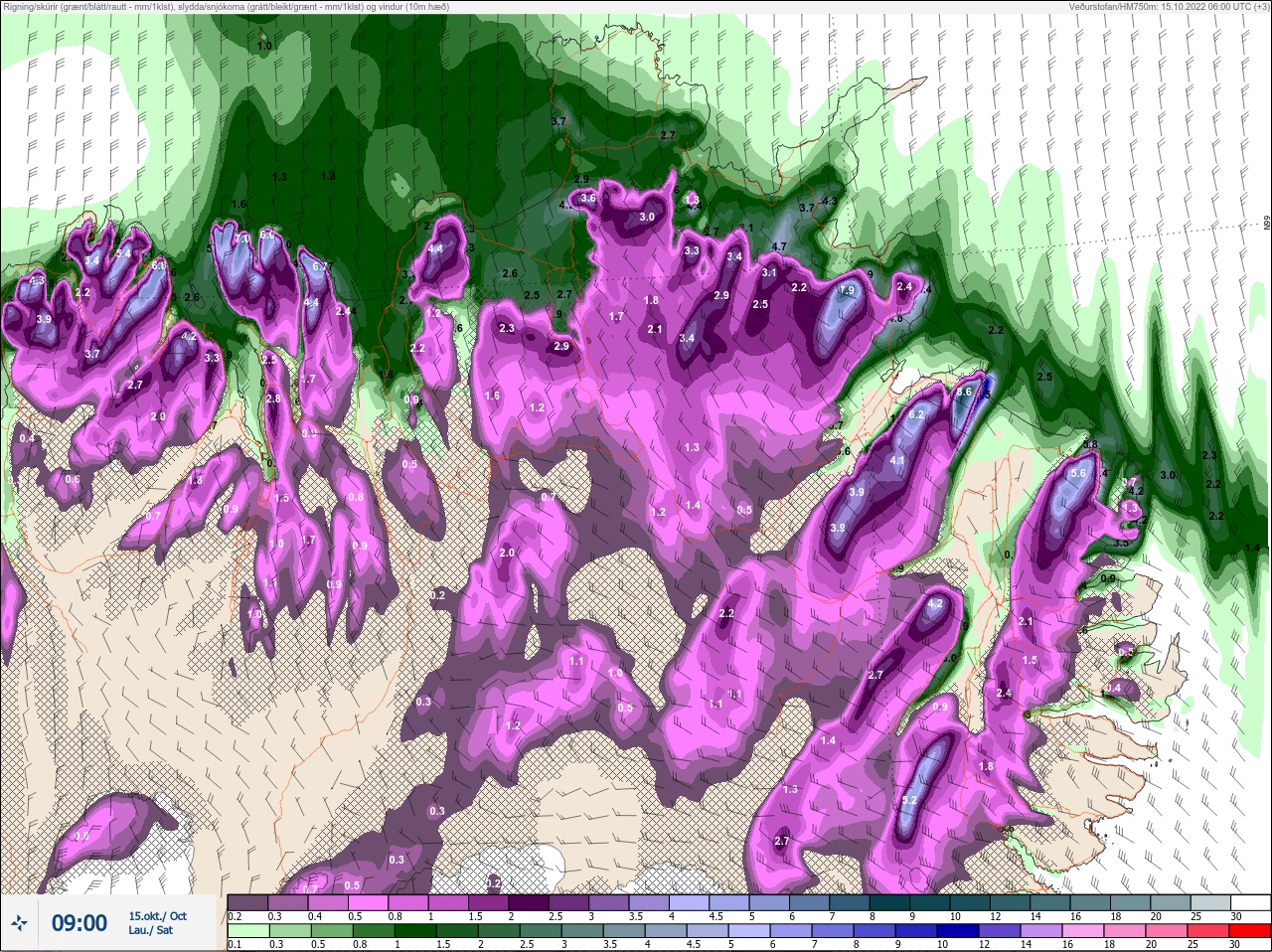Image resolution: width=1272 pixels, height=952 pixels.
Task: Click the 09:00 forecast time display
Action: point(79,923)
